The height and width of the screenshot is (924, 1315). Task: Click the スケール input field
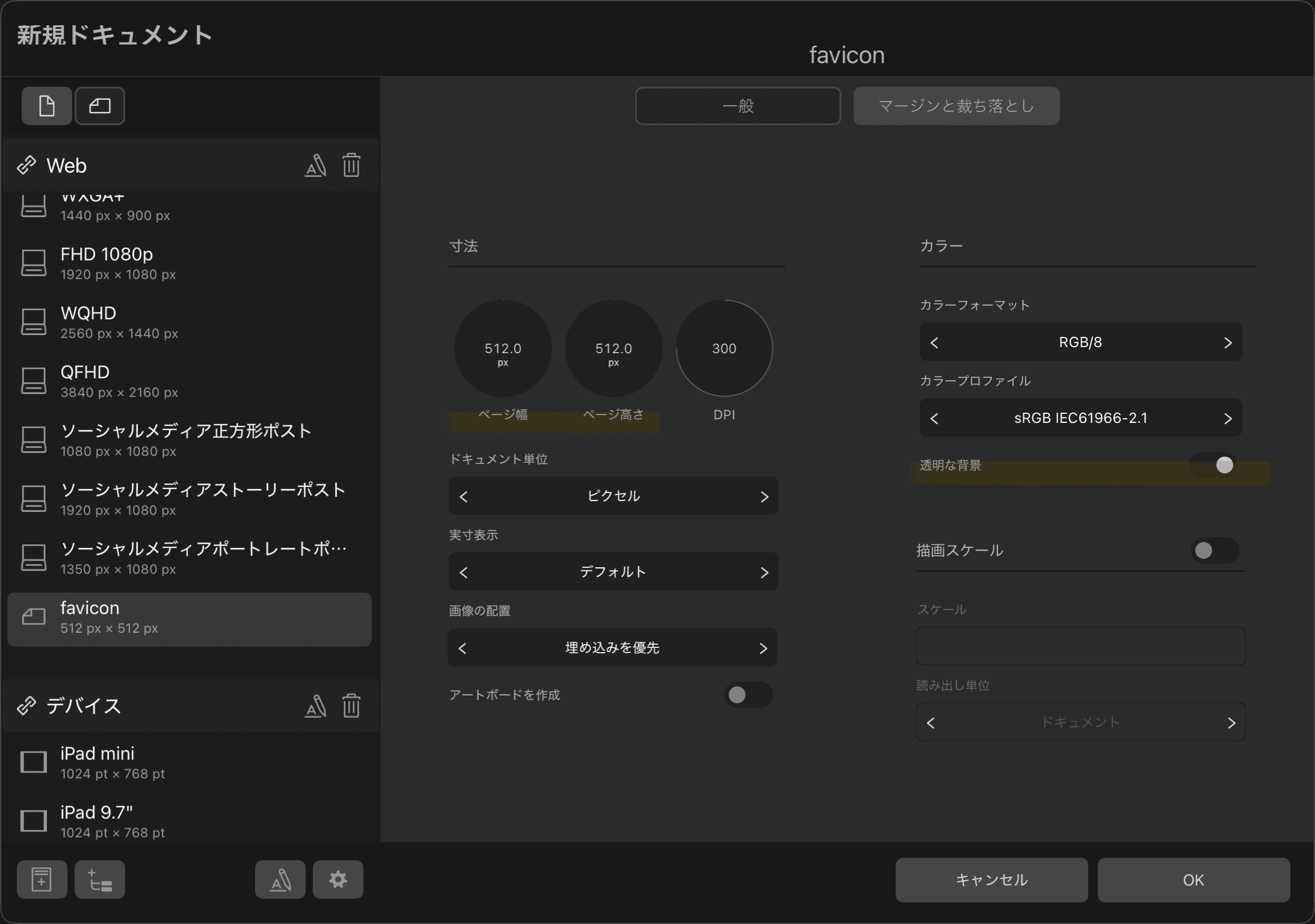point(1080,646)
